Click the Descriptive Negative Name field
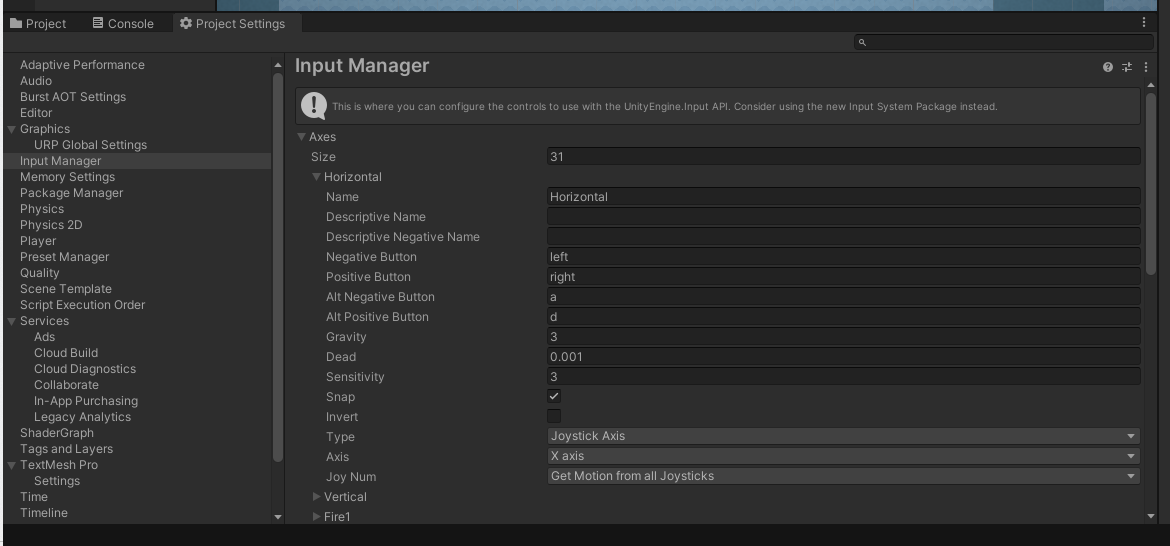 pos(843,236)
